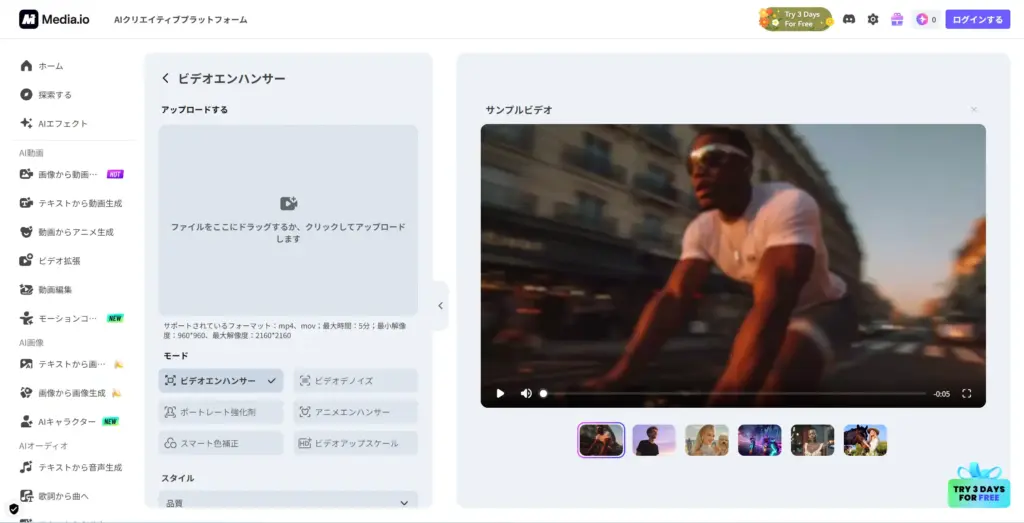
Task: Mute the sample video volume
Action: (526, 393)
